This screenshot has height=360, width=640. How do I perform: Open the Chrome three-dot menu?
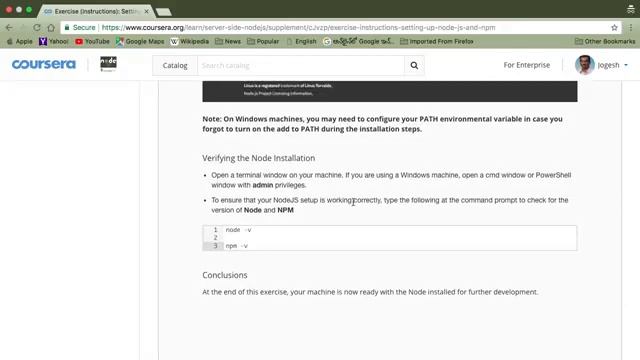click(631, 27)
